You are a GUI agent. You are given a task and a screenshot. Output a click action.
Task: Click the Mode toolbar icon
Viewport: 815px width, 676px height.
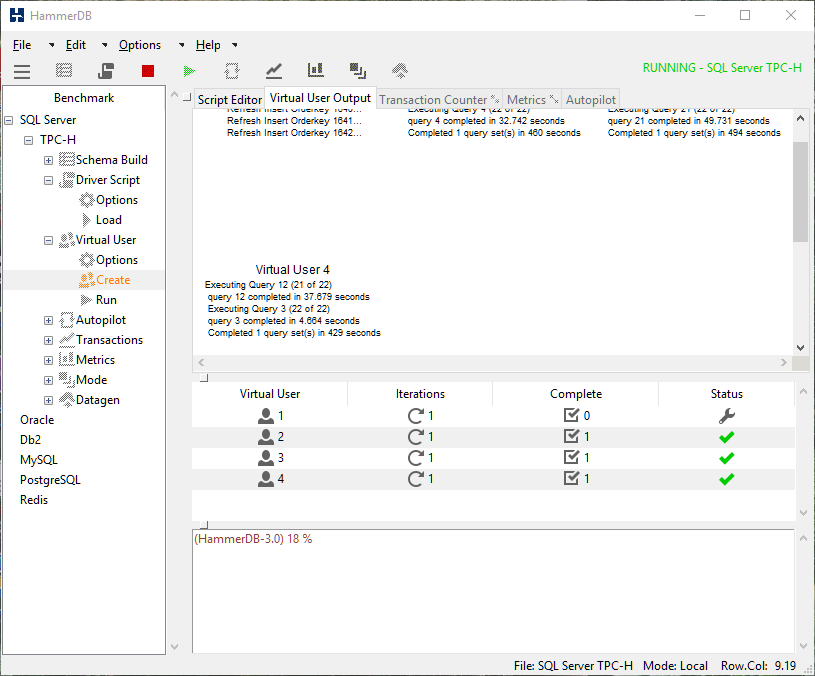(358, 71)
